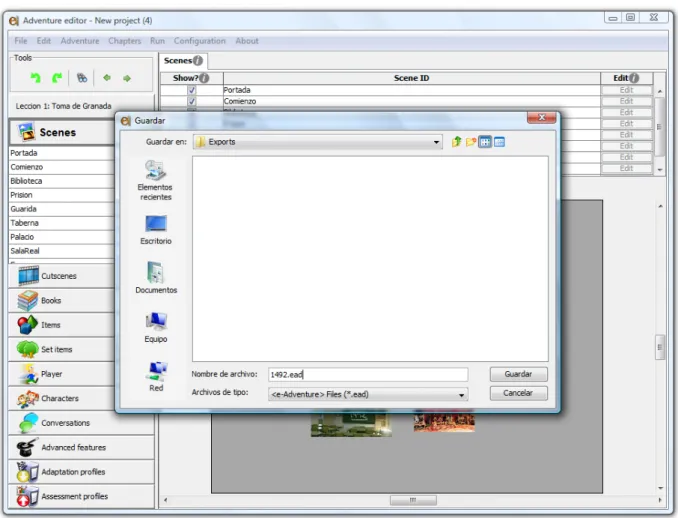Close the Guardar dialog
This screenshot has height=518, width=678.
tap(541, 118)
